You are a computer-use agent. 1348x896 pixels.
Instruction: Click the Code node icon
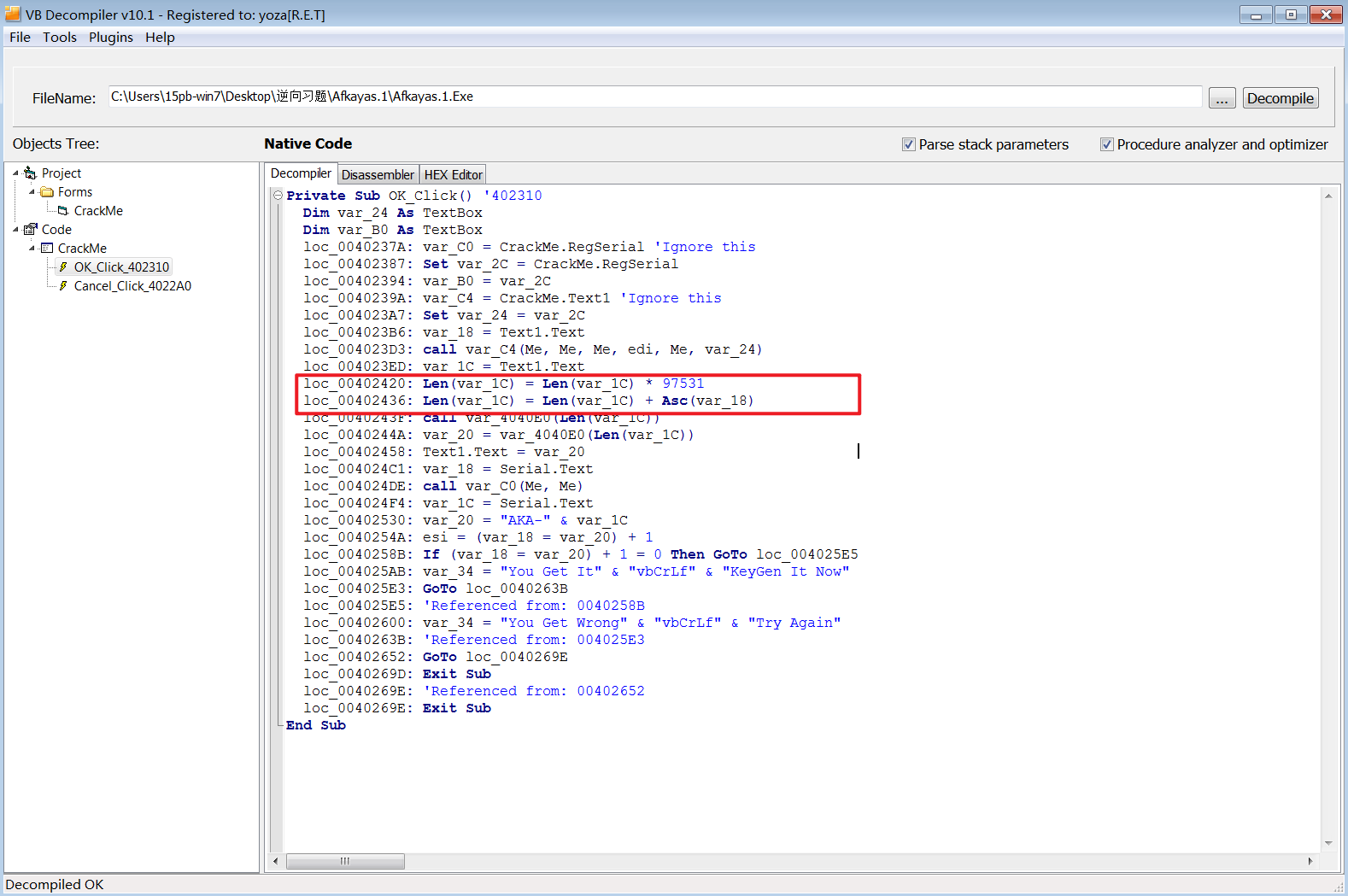point(30,230)
